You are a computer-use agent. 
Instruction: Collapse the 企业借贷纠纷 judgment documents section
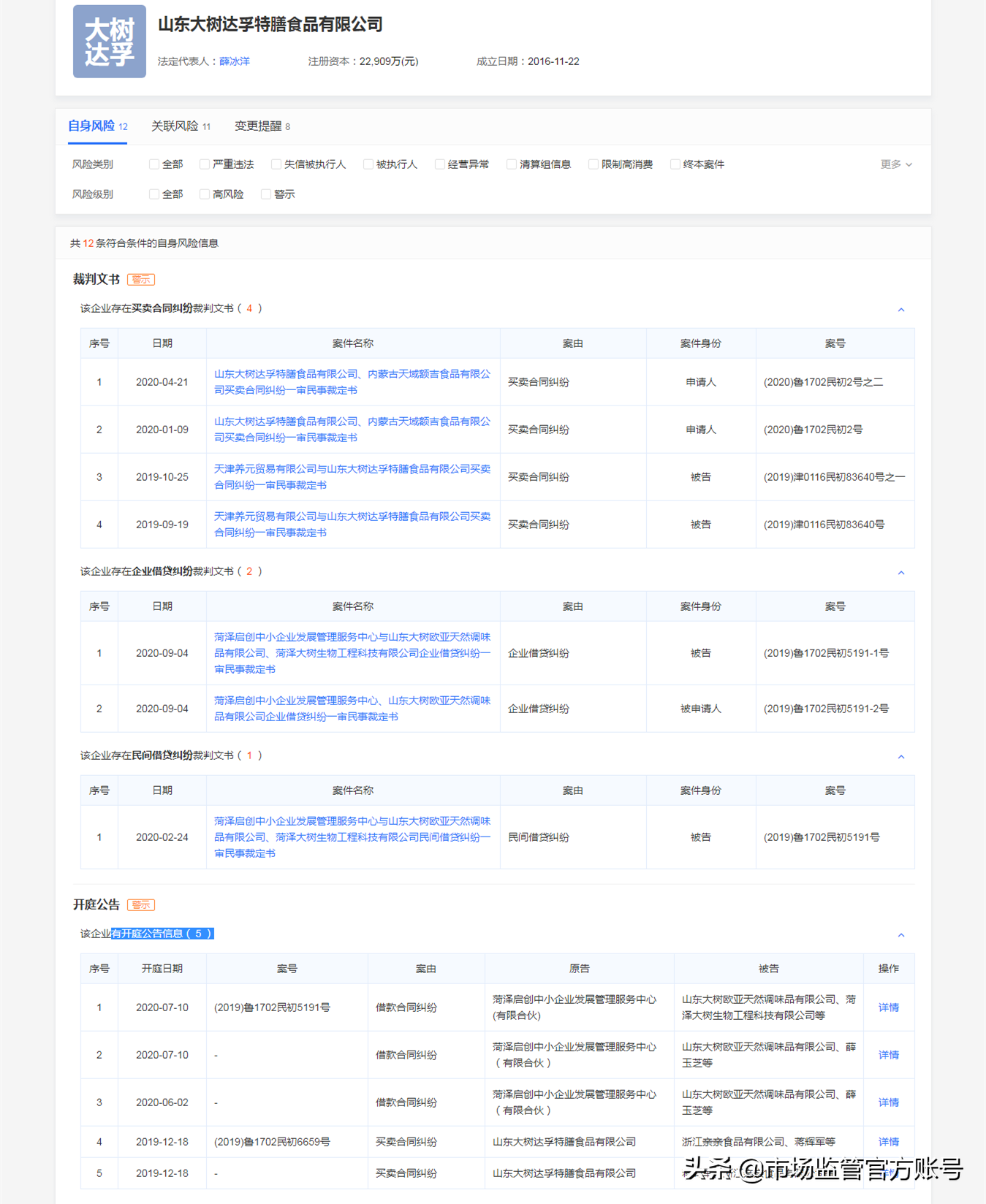click(x=901, y=573)
